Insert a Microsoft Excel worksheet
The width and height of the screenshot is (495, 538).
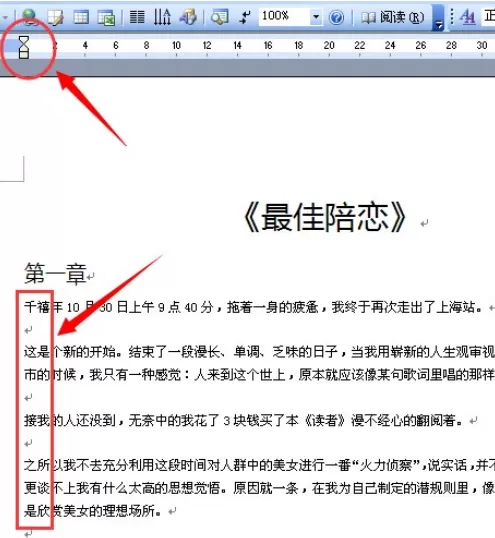coord(106,17)
